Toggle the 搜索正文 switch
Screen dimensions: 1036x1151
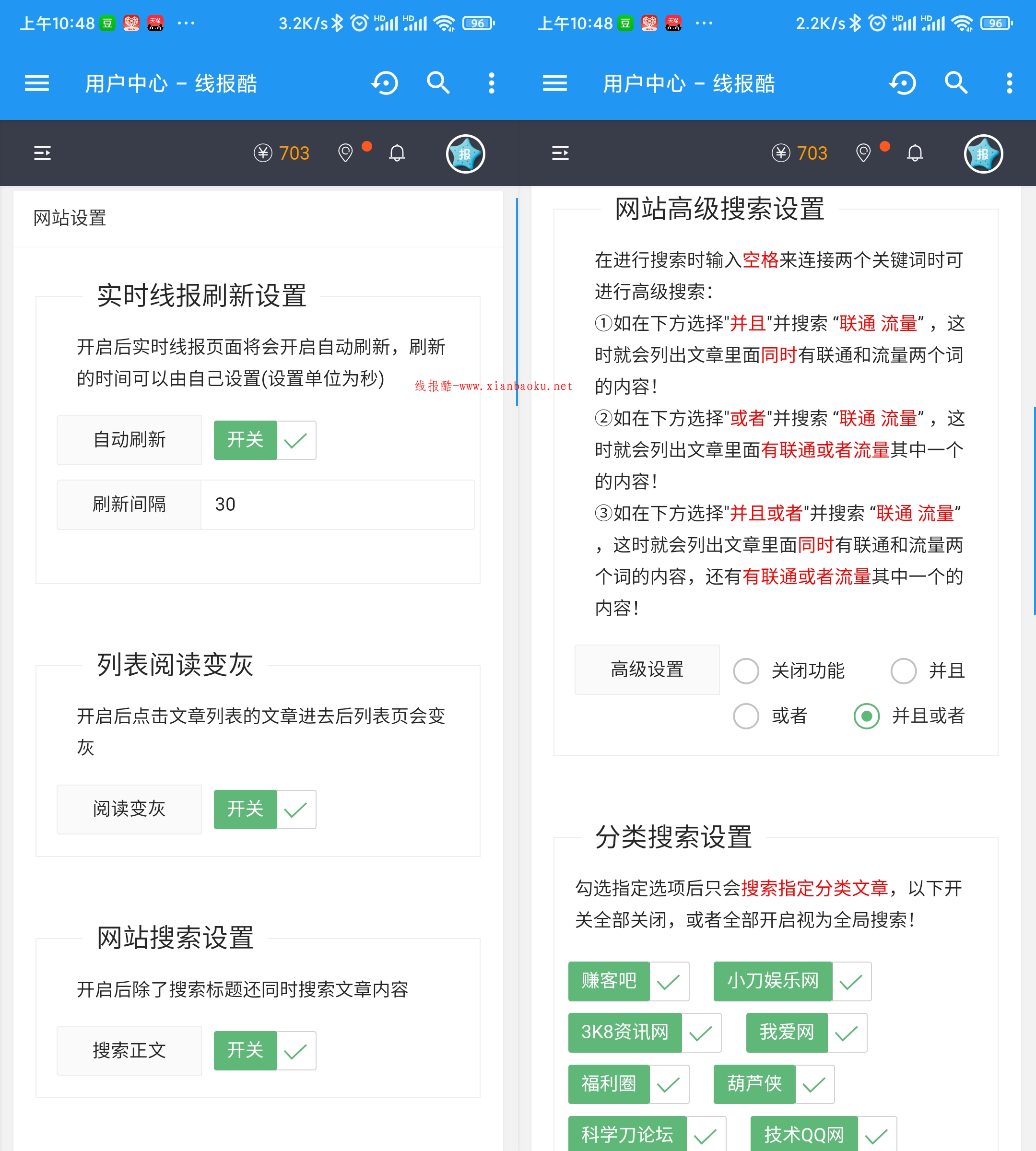265,1051
